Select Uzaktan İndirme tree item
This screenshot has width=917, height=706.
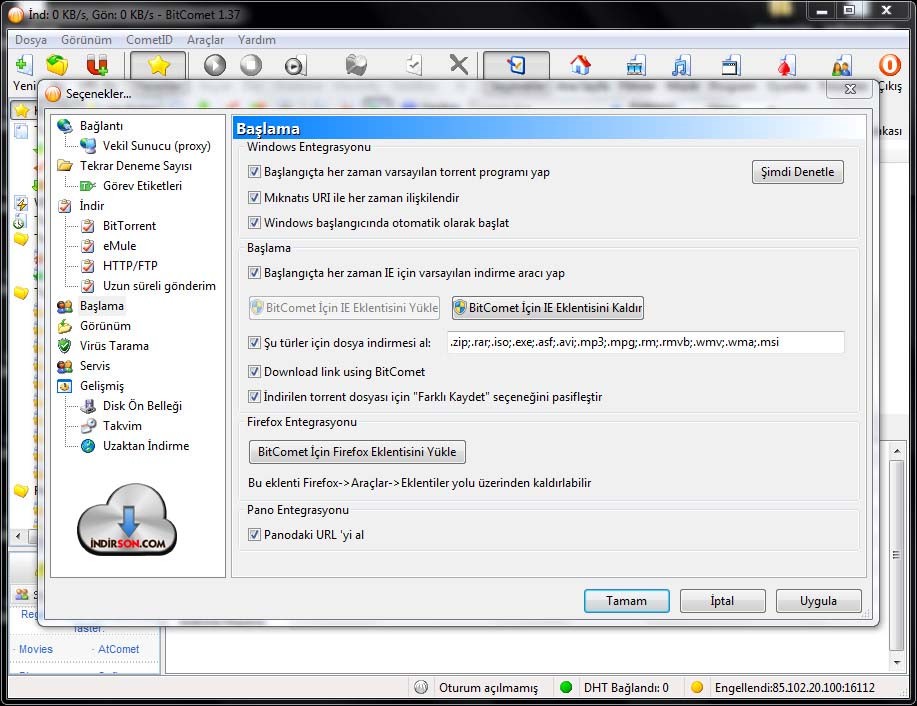click(x=146, y=446)
